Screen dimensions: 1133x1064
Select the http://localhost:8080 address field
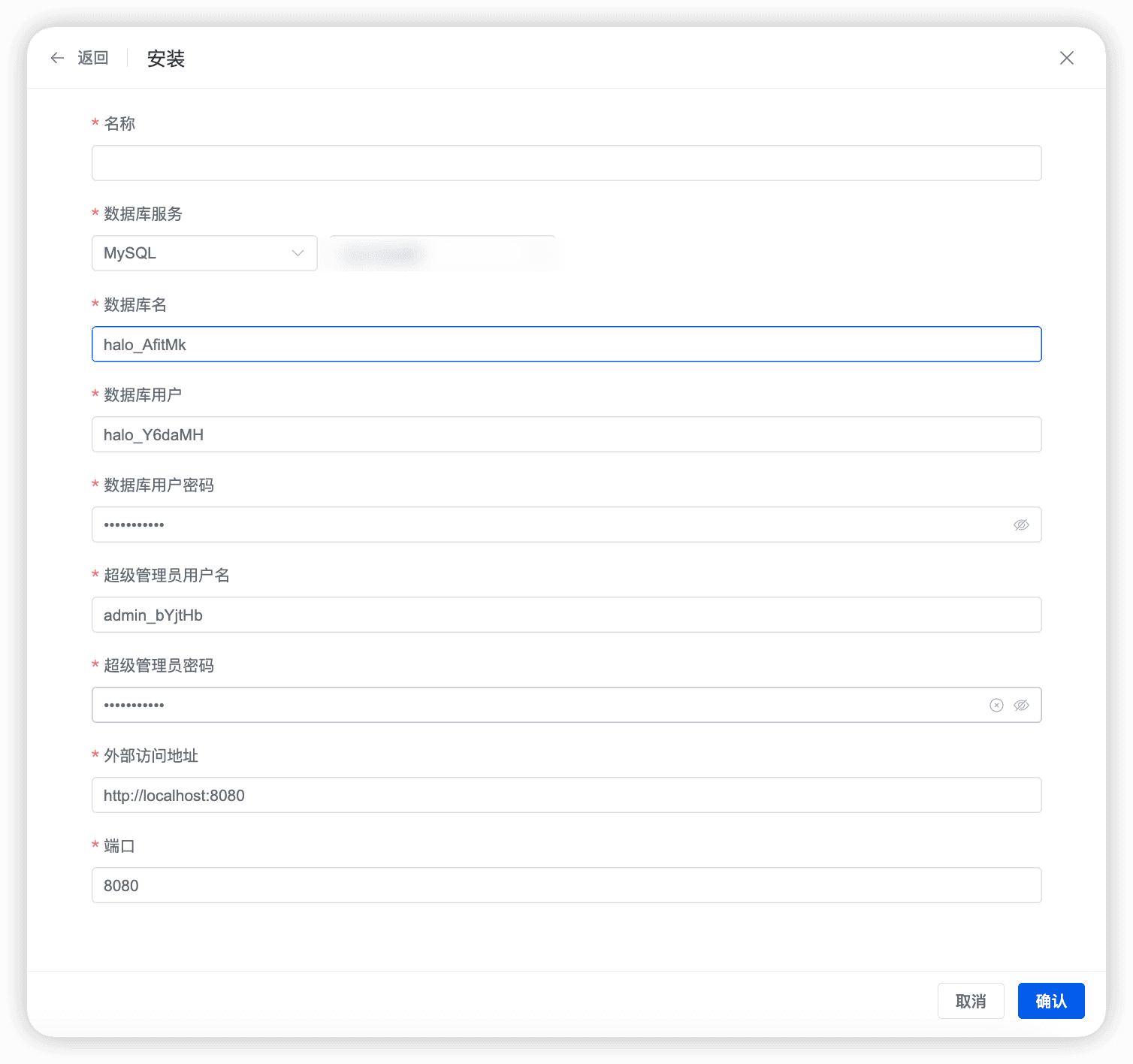tap(566, 795)
